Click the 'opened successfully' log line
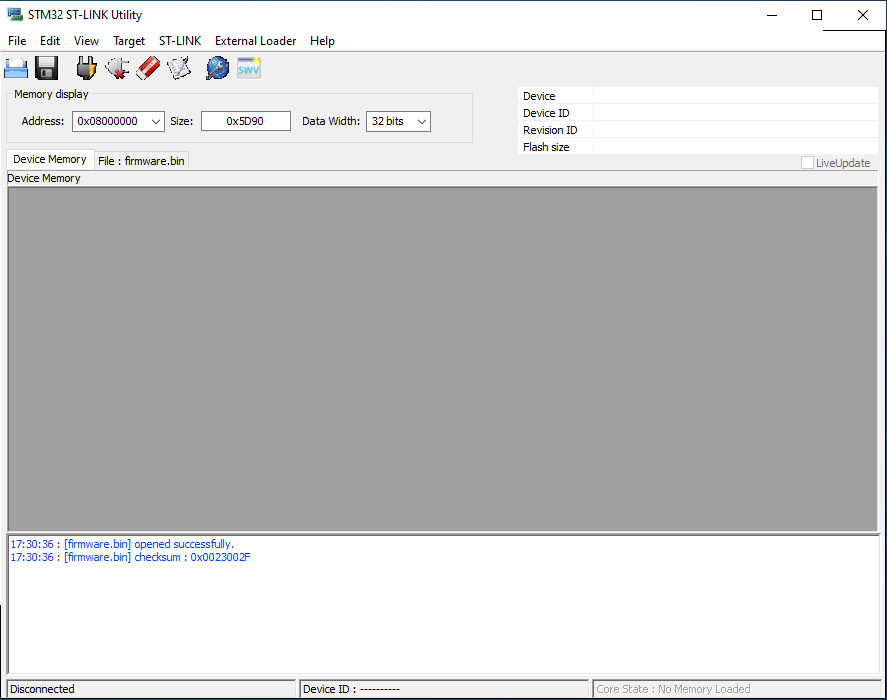The height and width of the screenshot is (700, 887). [122, 544]
